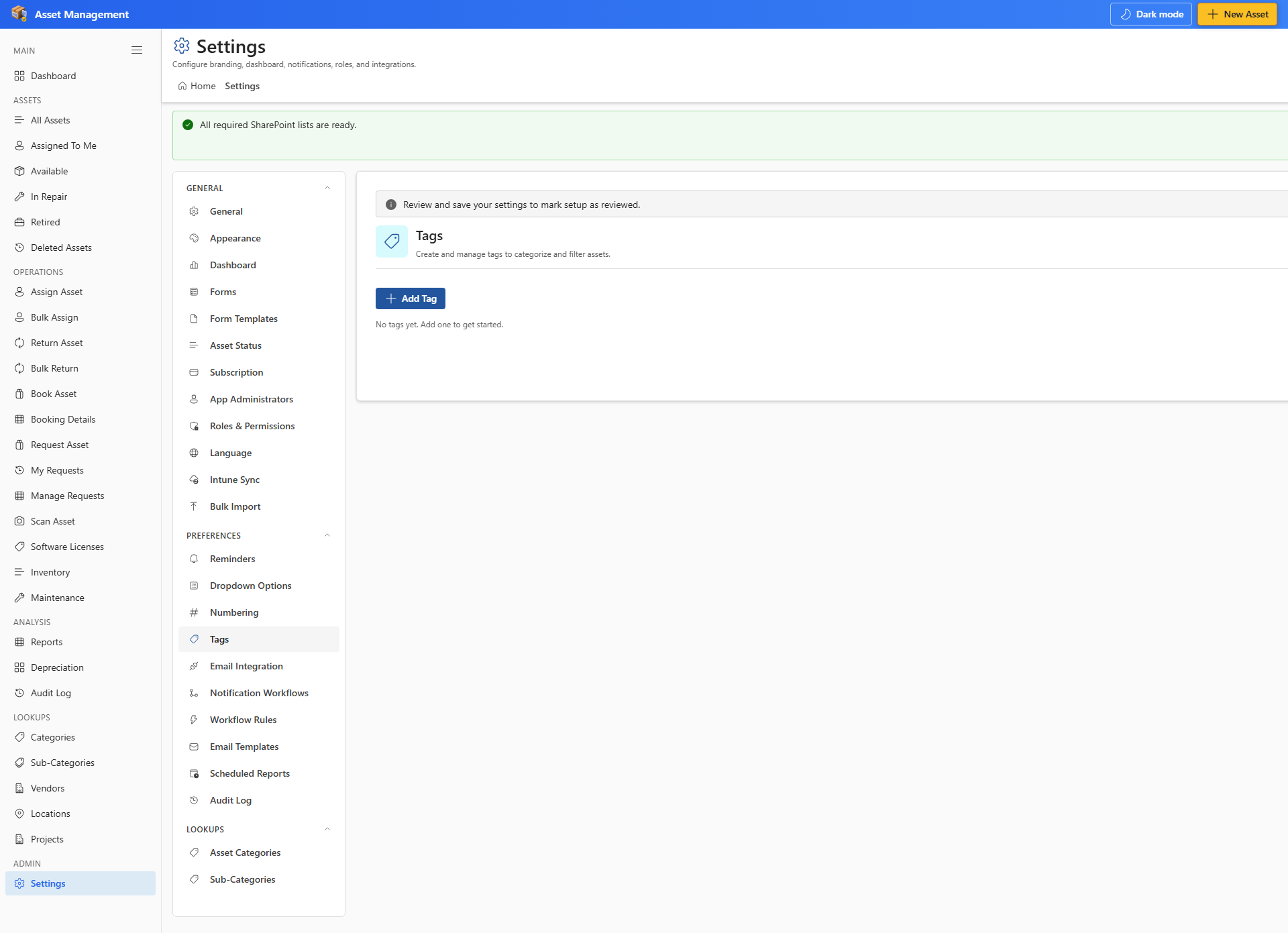The width and height of the screenshot is (1288, 933).
Task: Open All Assets in the sidebar
Action: pos(80,120)
